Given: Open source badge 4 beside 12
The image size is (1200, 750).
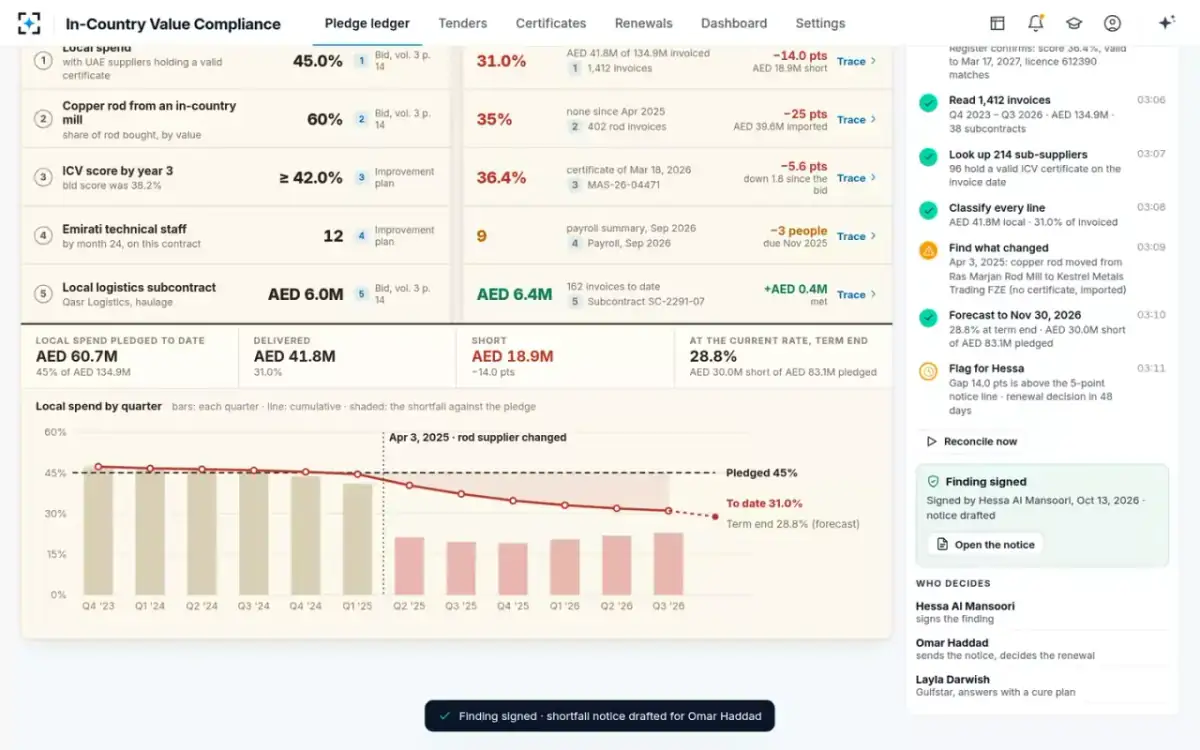Looking at the screenshot, I should tap(362, 236).
